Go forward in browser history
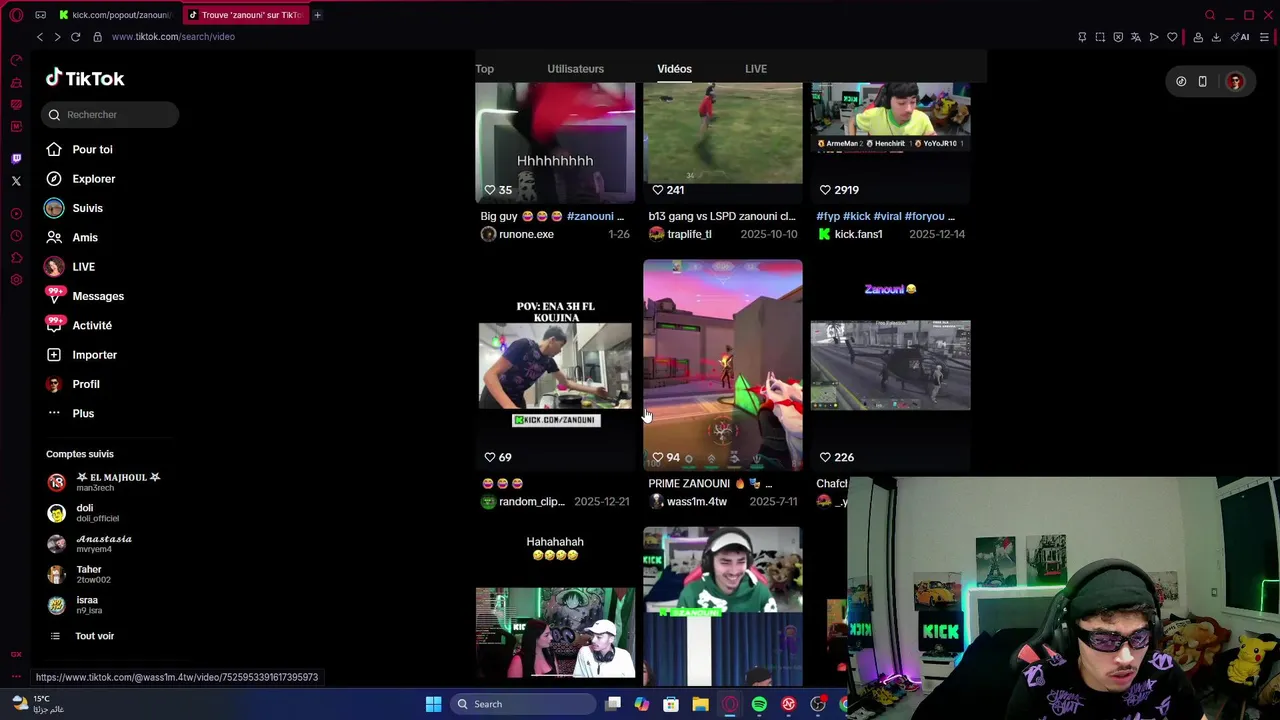Image resolution: width=1280 pixels, height=720 pixels. click(57, 37)
